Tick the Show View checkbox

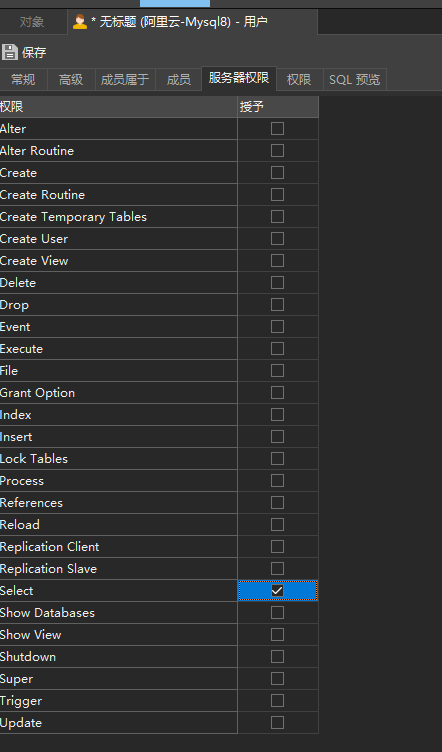click(277, 635)
